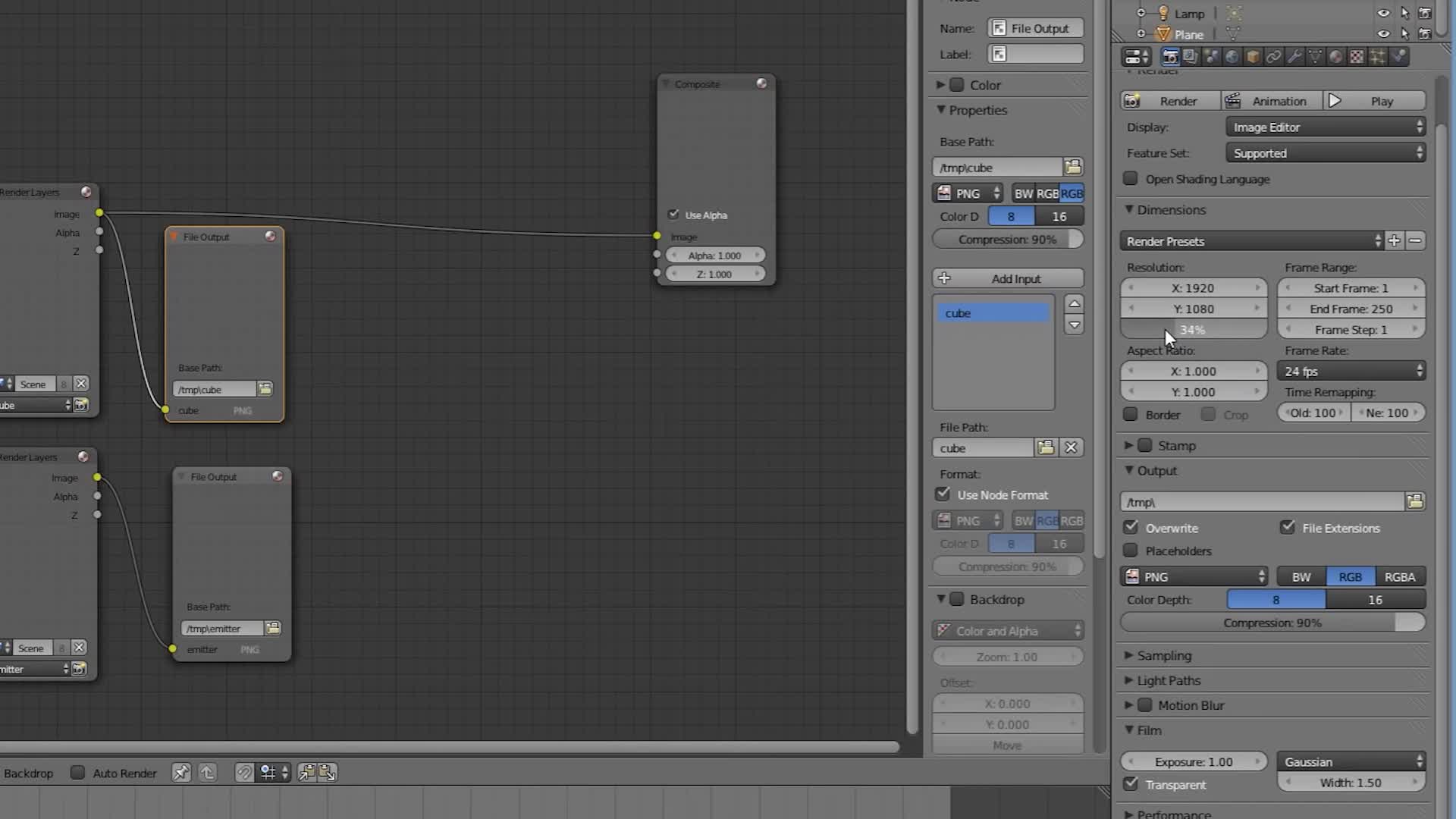This screenshot has width=1456, height=819.
Task: Open the Particles properties icon
Action: (x=1378, y=56)
